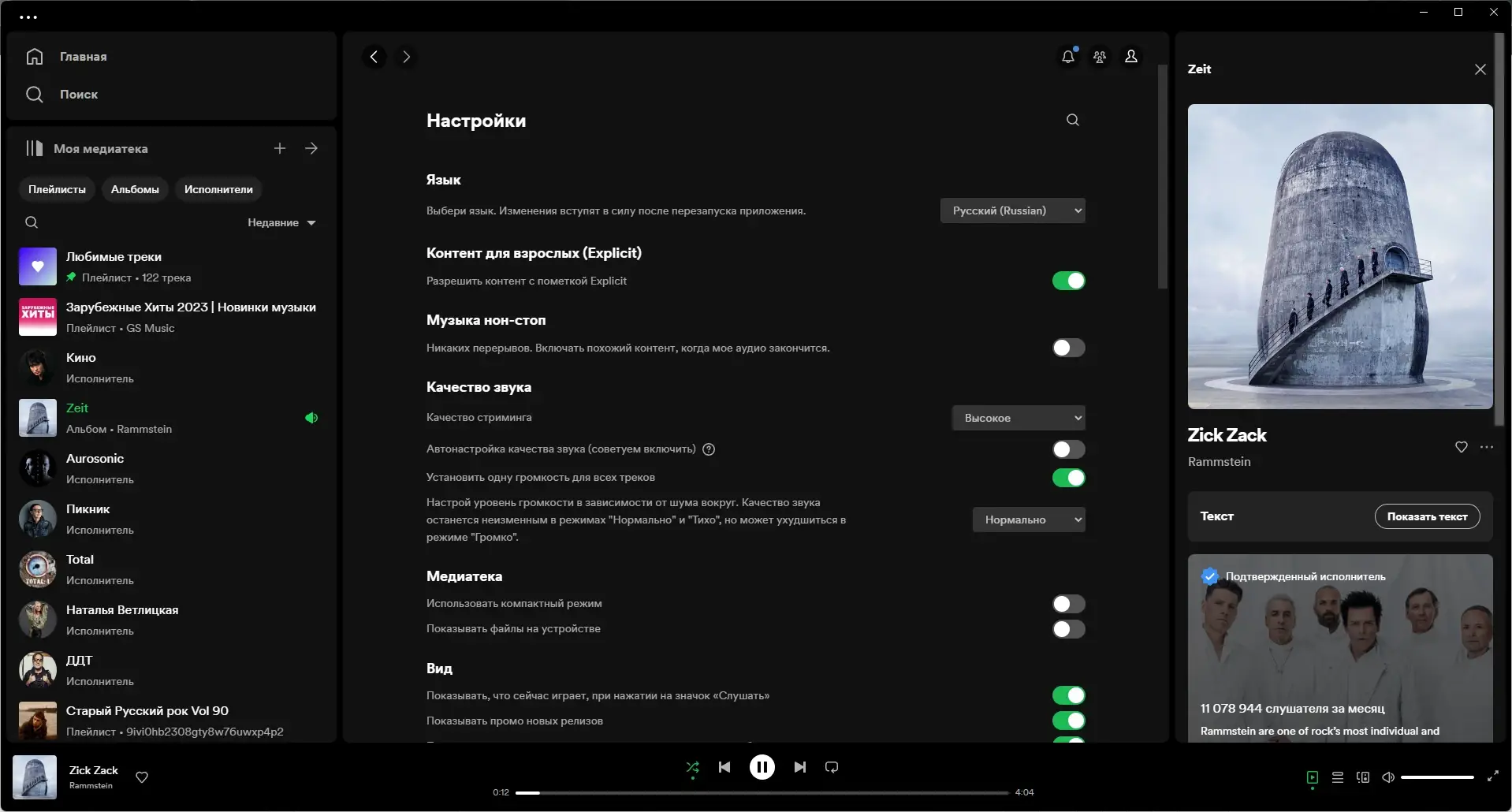This screenshot has width=1512, height=812.
Task: Go forward with the right arrow
Action: (x=406, y=57)
